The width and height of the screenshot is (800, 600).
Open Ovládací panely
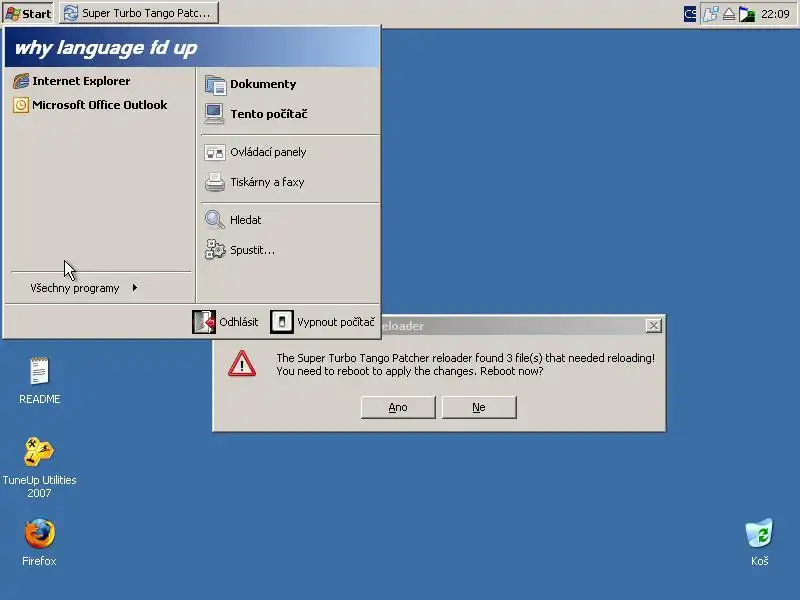(255, 152)
